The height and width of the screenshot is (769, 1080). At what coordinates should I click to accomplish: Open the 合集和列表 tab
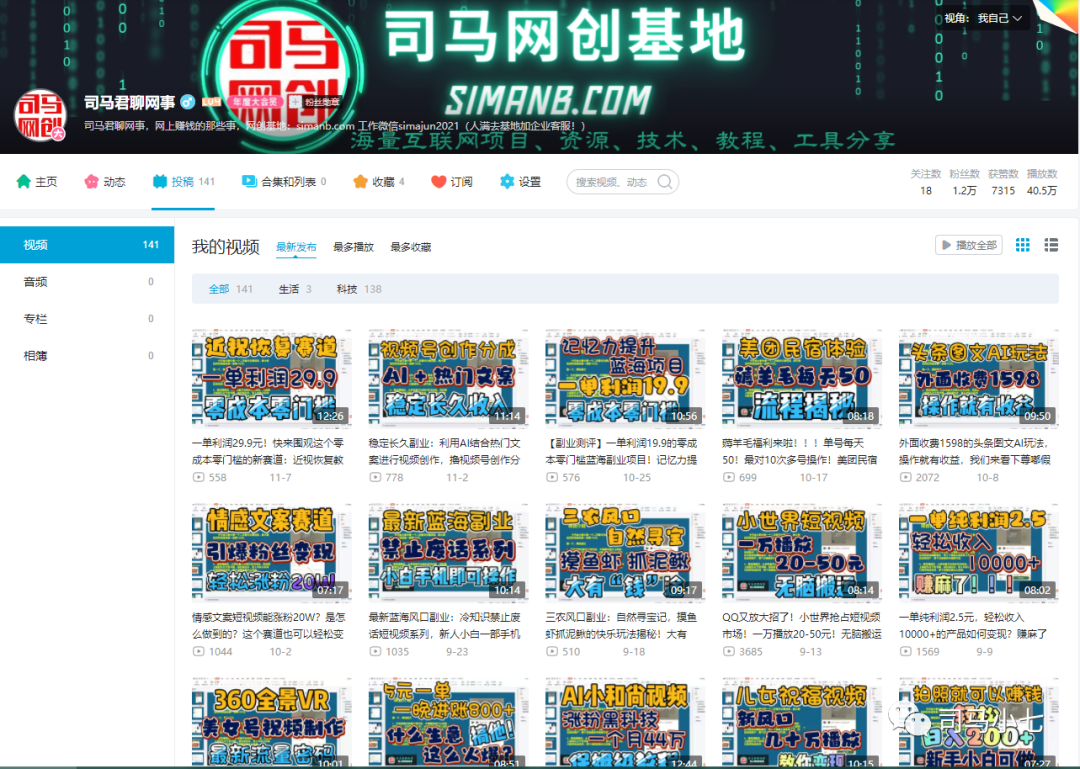pos(284,182)
